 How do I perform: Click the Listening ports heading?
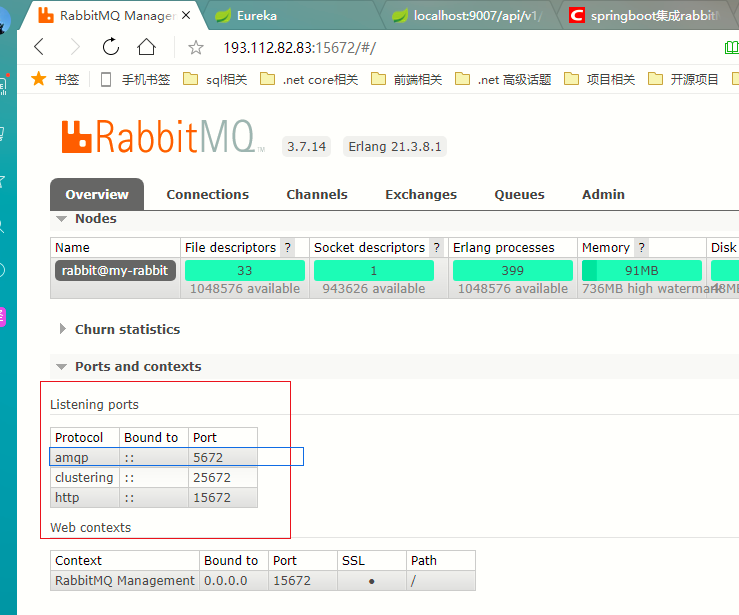pos(94,404)
